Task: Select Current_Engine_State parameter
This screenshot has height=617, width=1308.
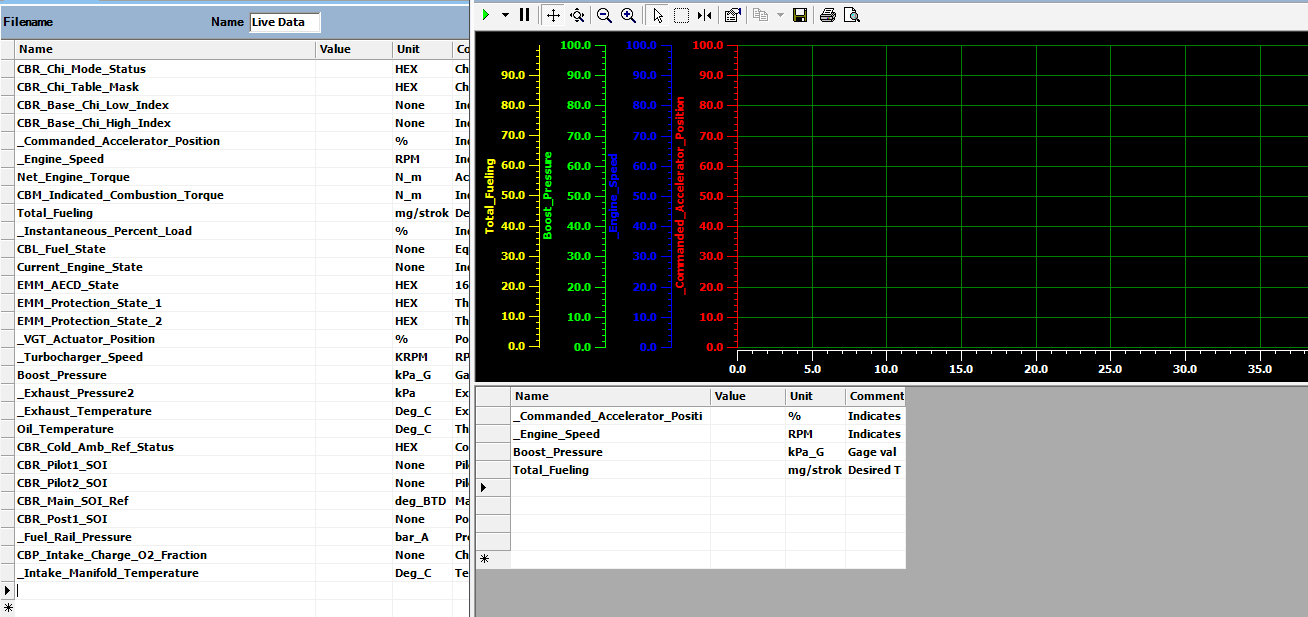Action: [x=80, y=267]
